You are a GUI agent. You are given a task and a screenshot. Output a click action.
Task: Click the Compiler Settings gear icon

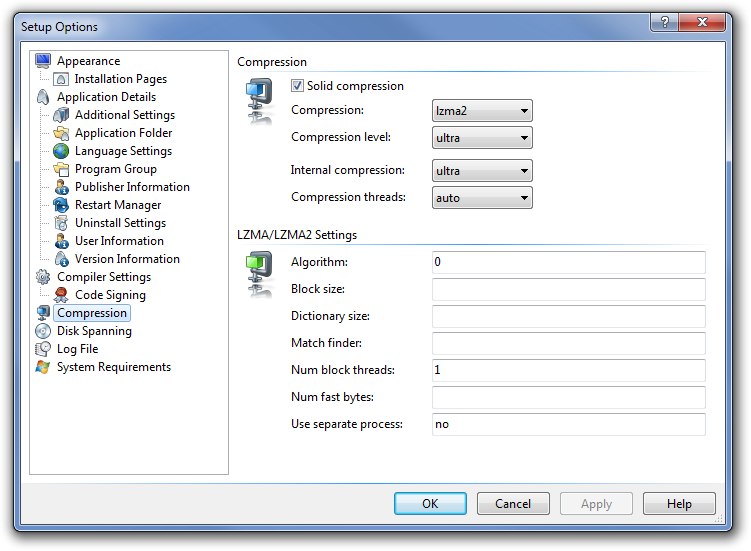[x=43, y=277]
